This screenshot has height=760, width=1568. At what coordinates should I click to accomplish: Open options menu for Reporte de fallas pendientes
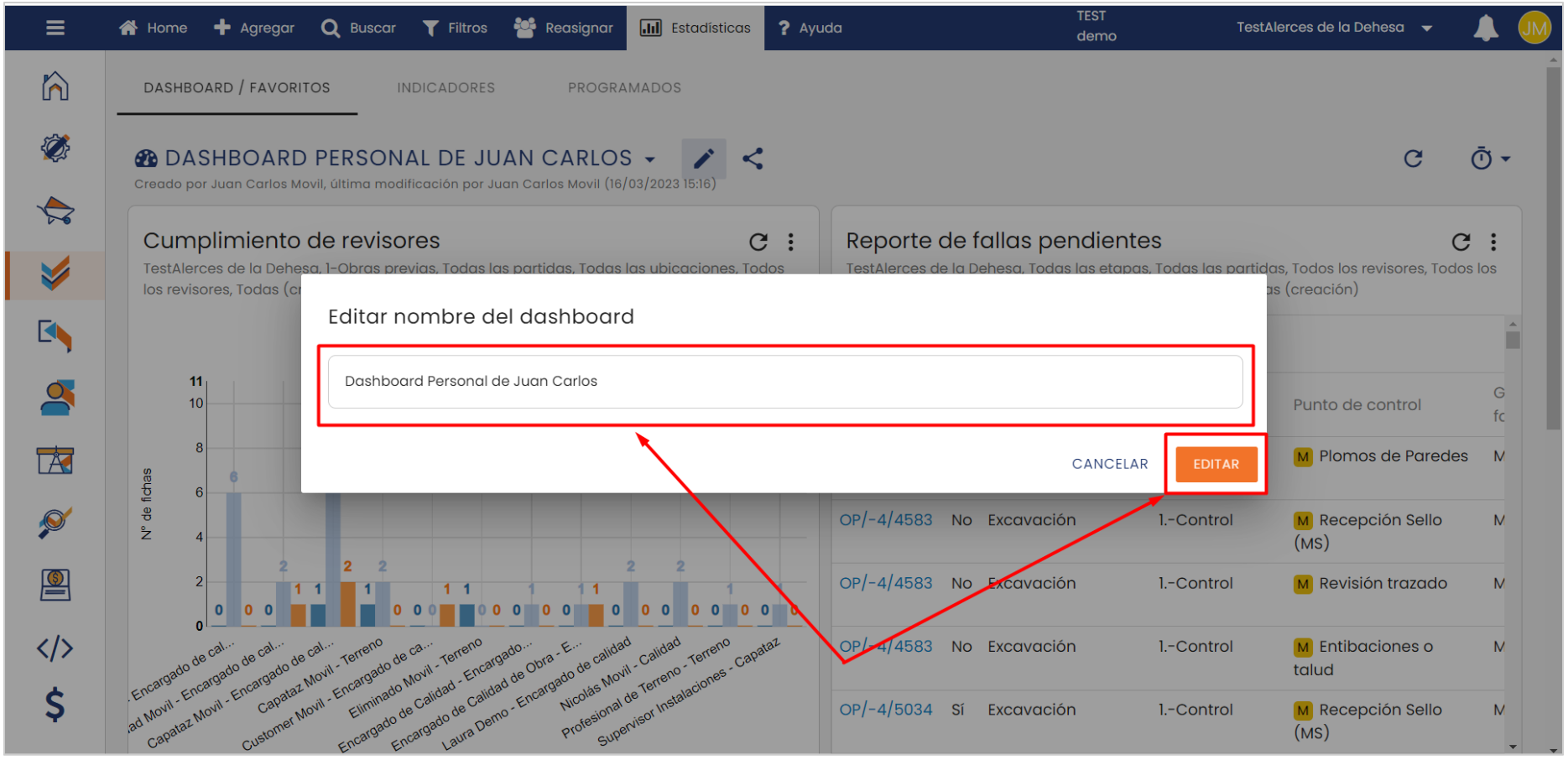[1493, 242]
